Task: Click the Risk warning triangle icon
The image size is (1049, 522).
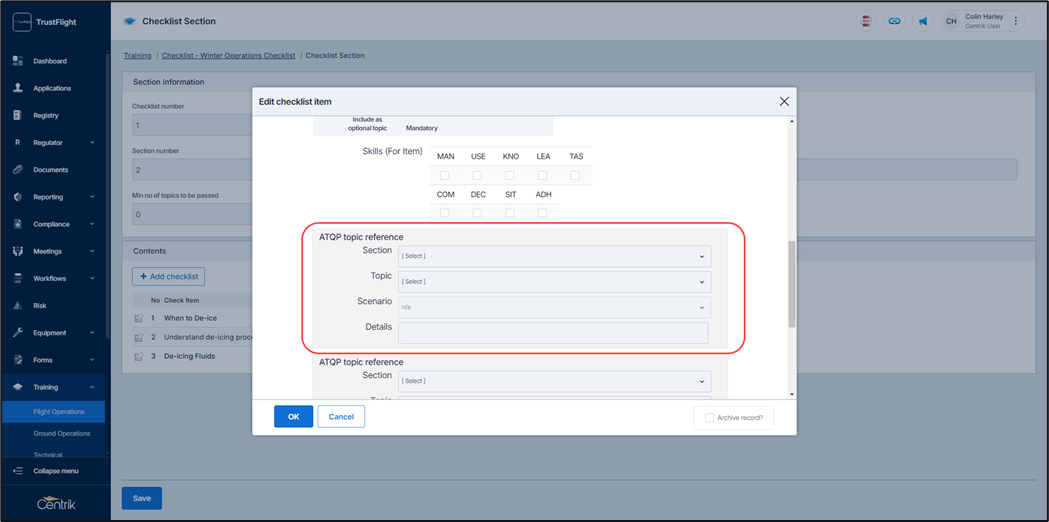Action: coord(17,306)
